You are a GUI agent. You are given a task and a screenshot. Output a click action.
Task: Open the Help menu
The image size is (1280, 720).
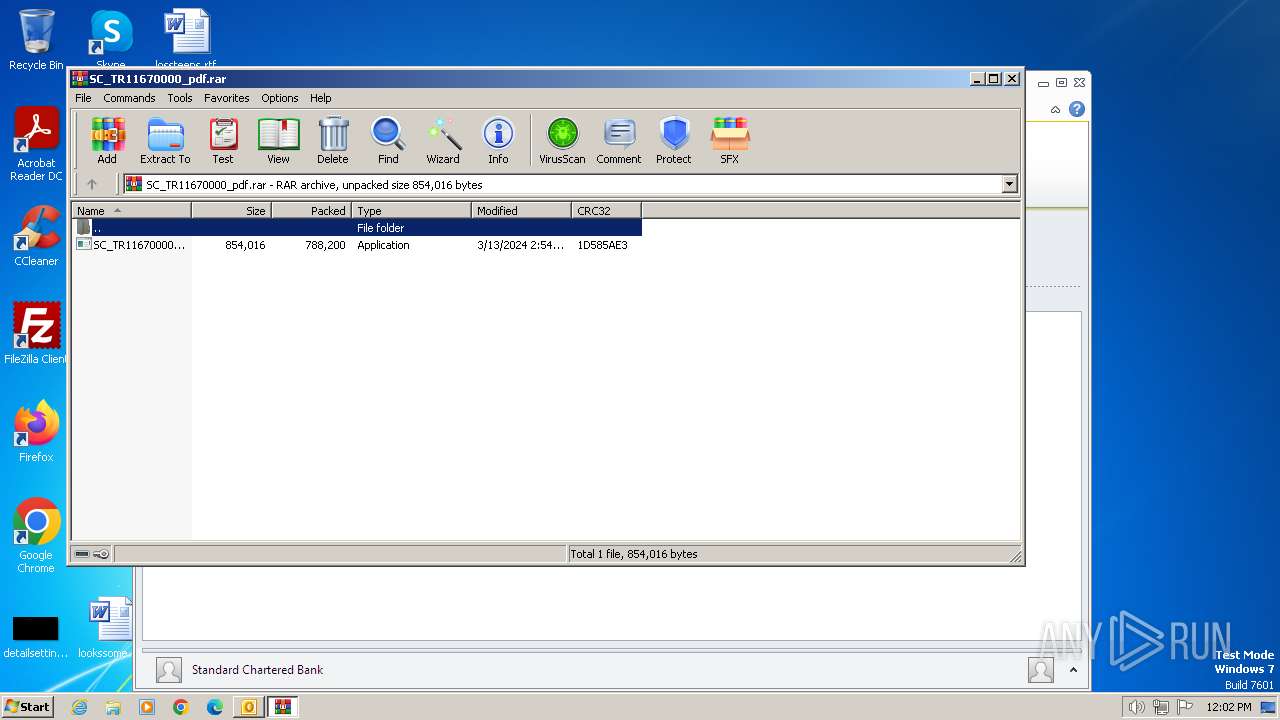[x=320, y=98]
